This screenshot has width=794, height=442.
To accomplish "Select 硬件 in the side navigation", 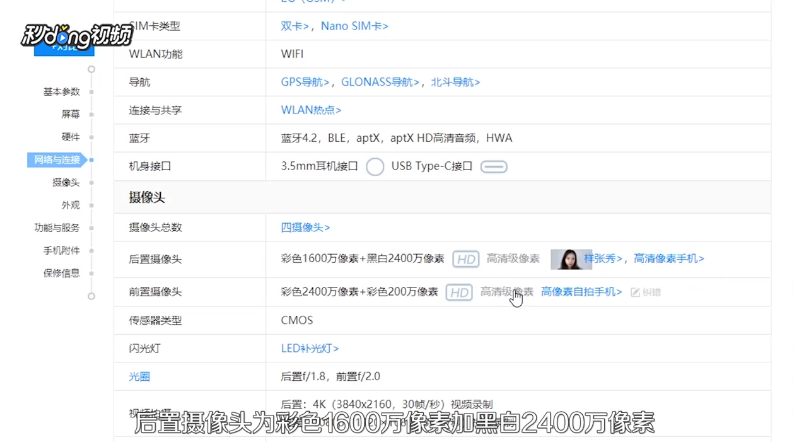I will pyautogui.click(x=70, y=137).
